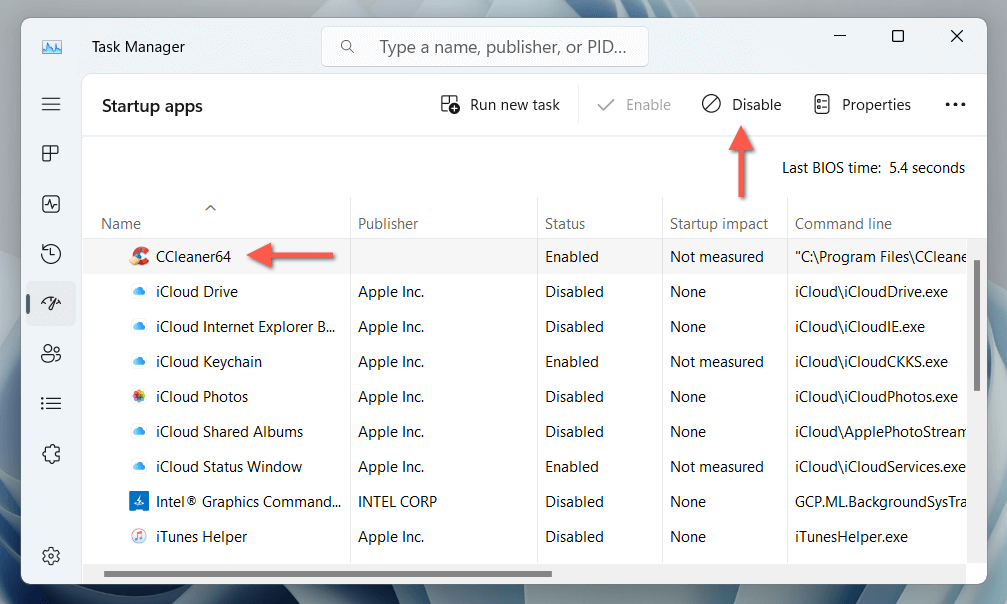Open the Processes page icon in sidebar
This screenshot has height=604, width=1007.
click(51, 154)
